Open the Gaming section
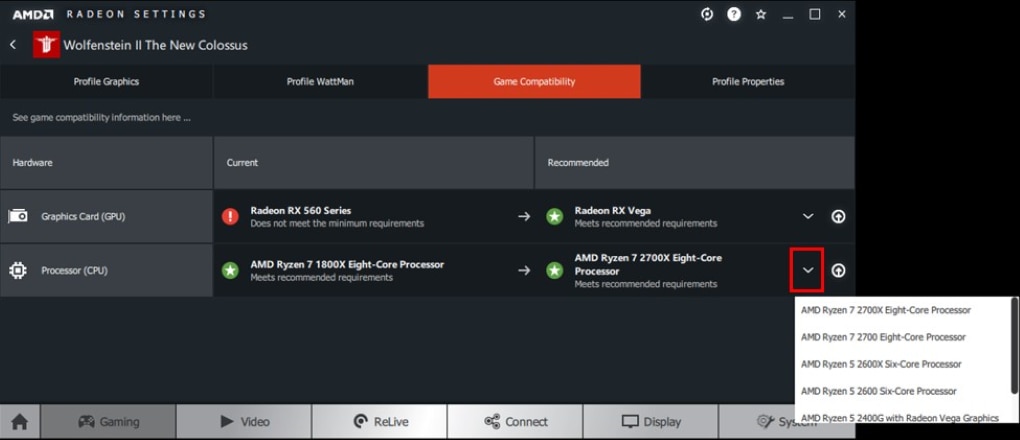The width and height of the screenshot is (1020, 440). pos(108,422)
